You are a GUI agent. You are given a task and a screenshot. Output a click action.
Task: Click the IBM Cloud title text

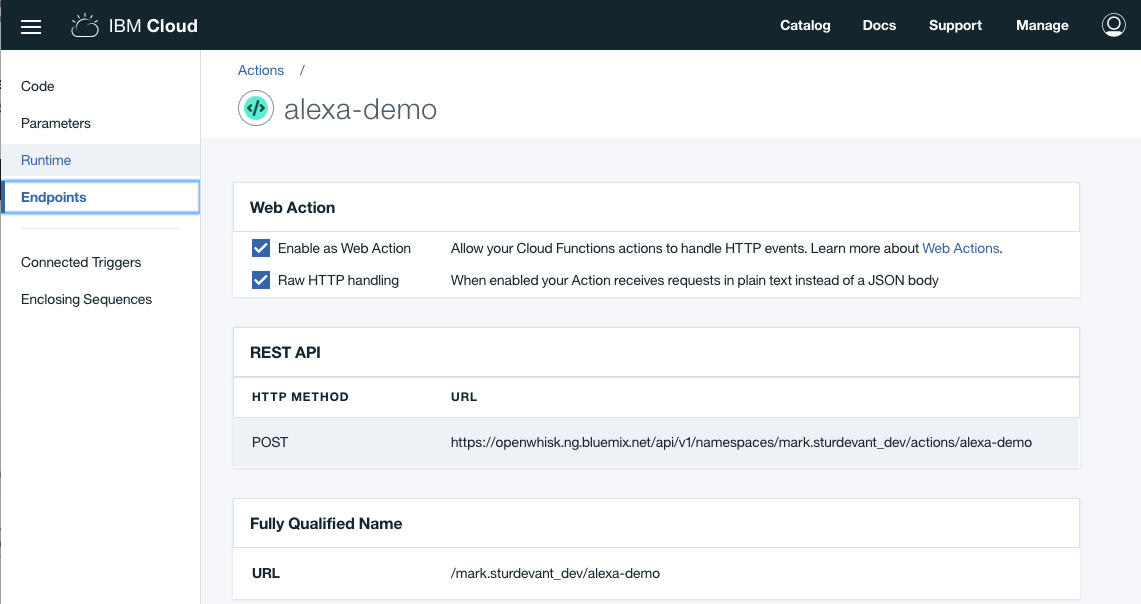153,25
